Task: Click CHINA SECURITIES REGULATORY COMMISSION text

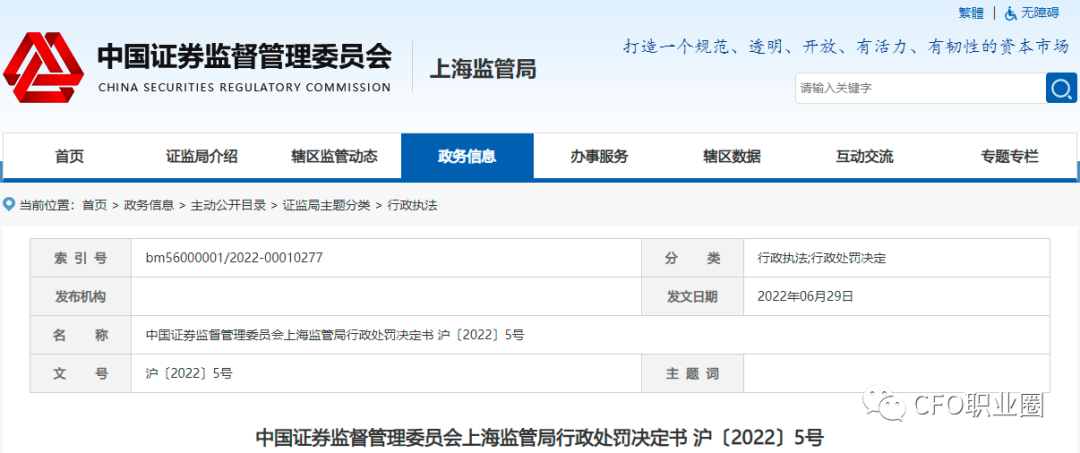Action: coord(245,87)
